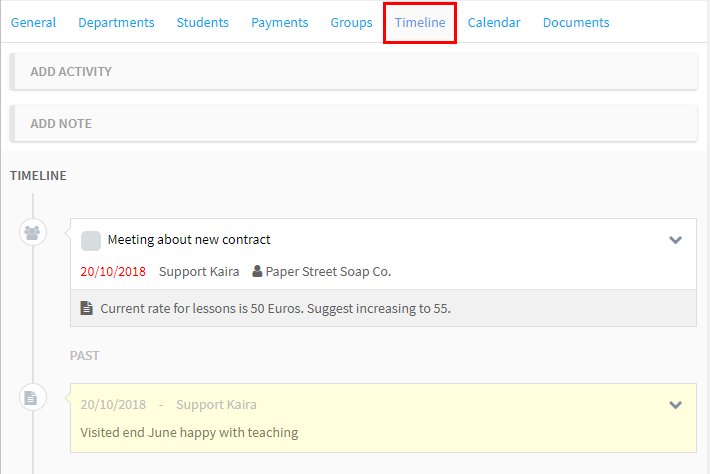The height and width of the screenshot is (474, 710).
Task: Switch to the Calendar tab
Action: tap(494, 23)
